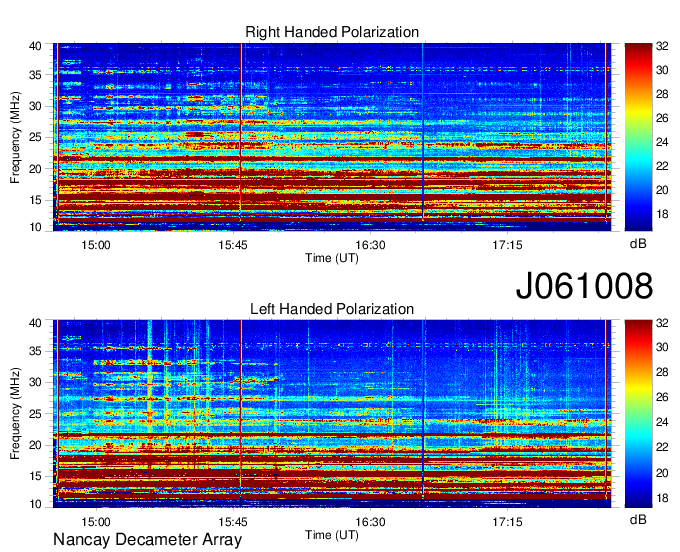Image resolution: width=680 pixels, height=552 pixels.
Task: Click the 15:45 time tick of bottom plot
Action: coord(233,522)
